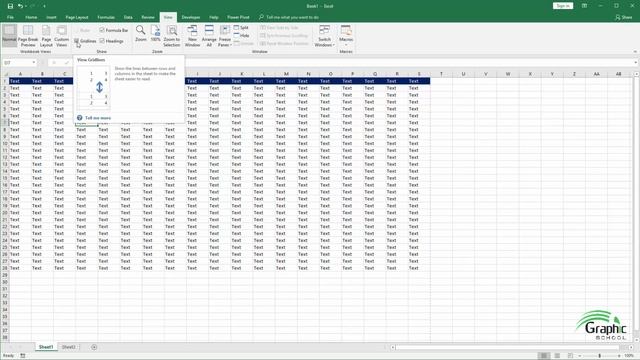This screenshot has height=360, width=640.
Task: Switch to Page Layout view in status bar
Action: click(x=557, y=356)
